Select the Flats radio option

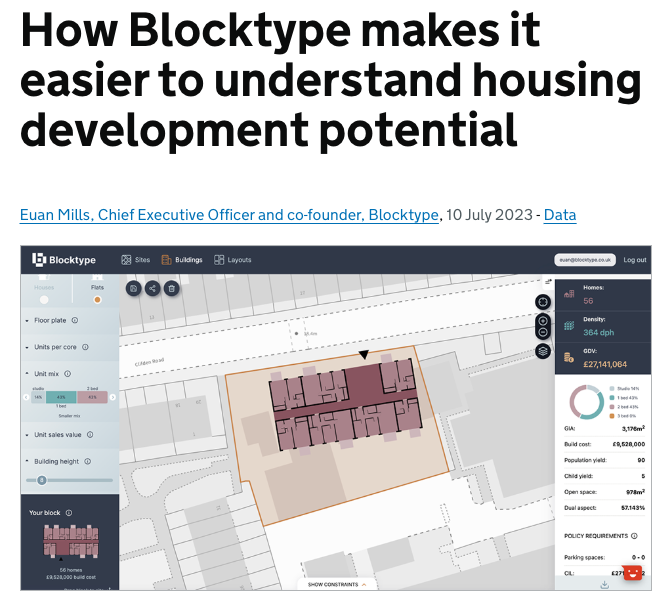click(x=98, y=300)
